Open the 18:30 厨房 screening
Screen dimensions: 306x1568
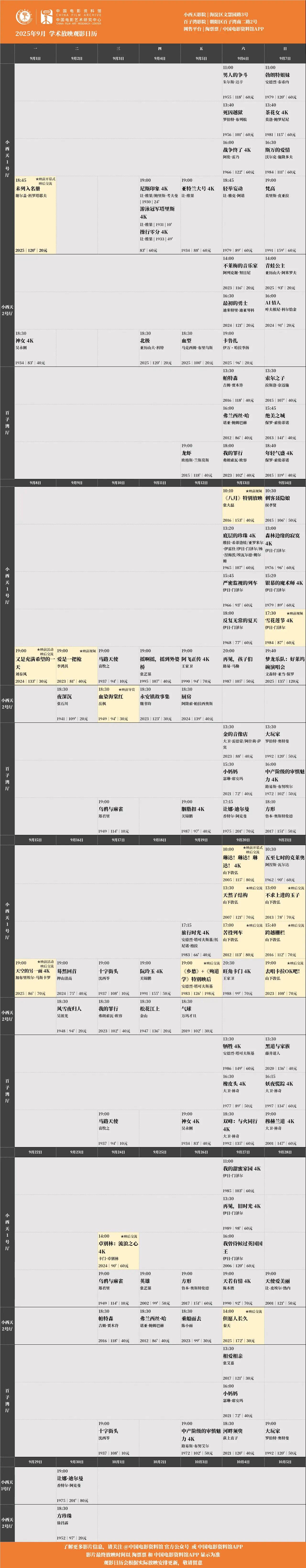click(201, 704)
